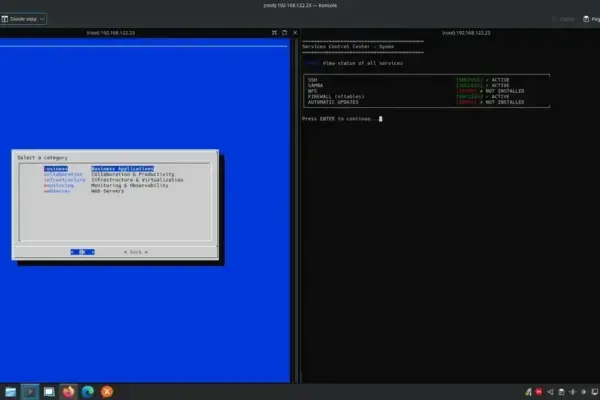Select Collaboration & Productivity row description
This screenshot has height=400, width=600.
click(x=133, y=174)
